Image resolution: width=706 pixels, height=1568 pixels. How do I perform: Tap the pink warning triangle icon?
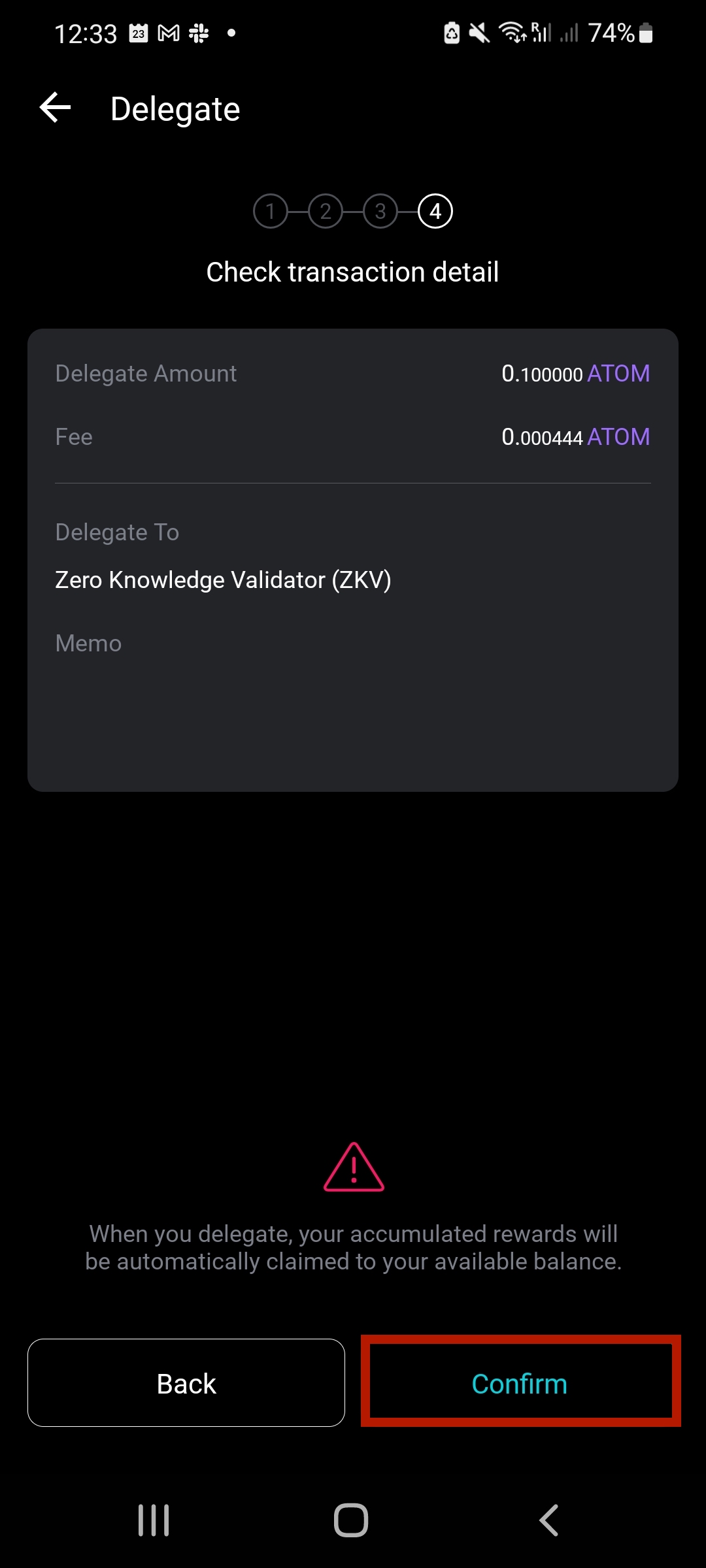pyautogui.click(x=354, y=1168)
